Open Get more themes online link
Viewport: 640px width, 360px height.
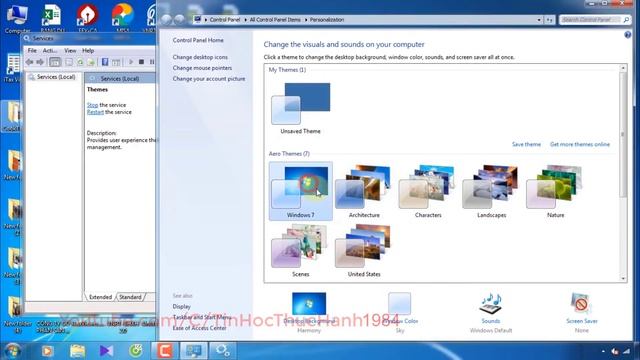coord(580,144)
